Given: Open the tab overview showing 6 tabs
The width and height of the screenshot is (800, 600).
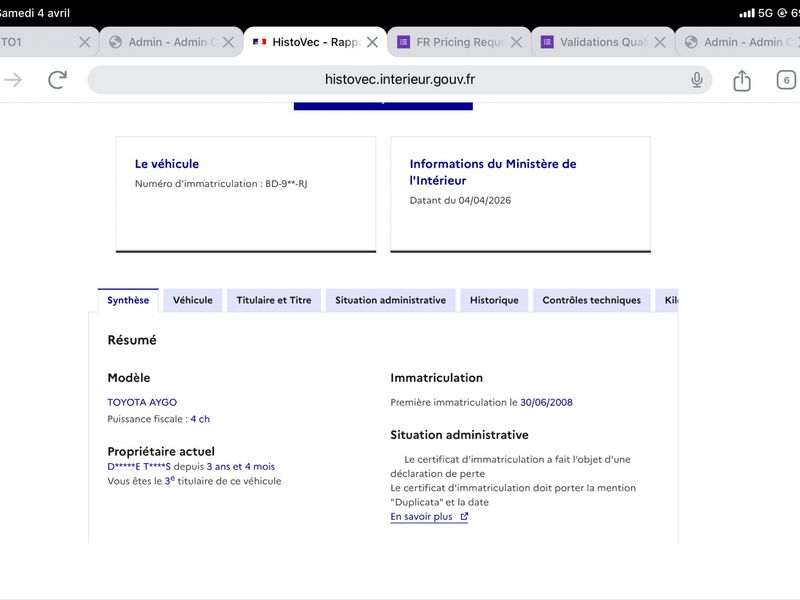Looking at the screenshot, I should pyautogui.click(x=786, y=80).
